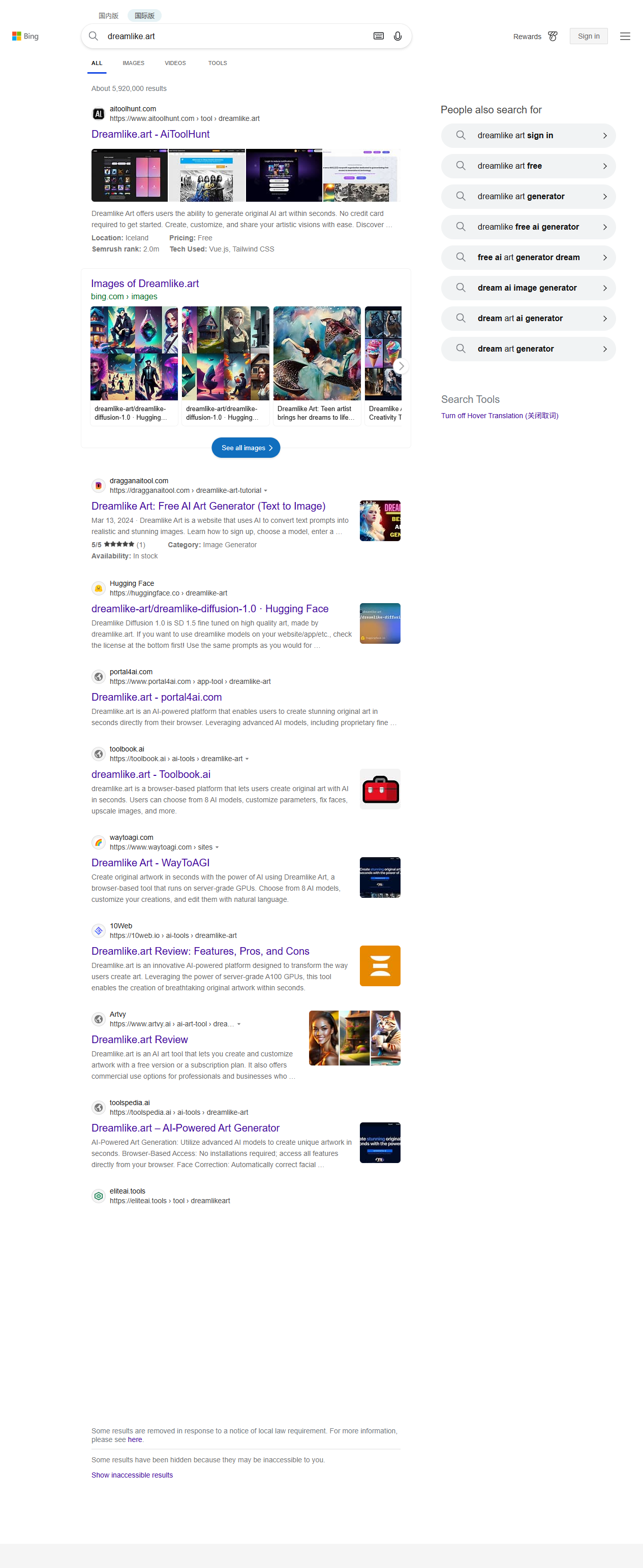Viewport: 643px width, 1568px height.
Task: Switch to the 国内版 domestic version
Action: tap(108, 16)
